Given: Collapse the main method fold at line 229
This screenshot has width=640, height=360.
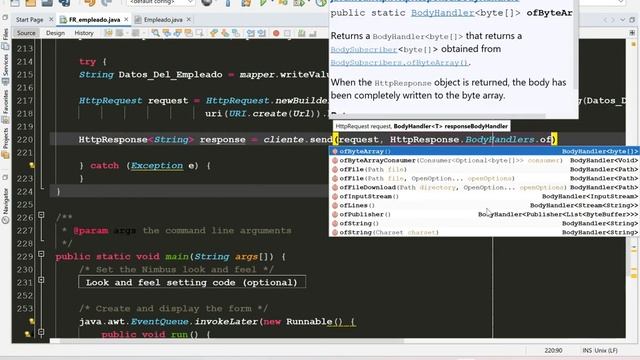Looking at the screenshot, I should [41, 253].
